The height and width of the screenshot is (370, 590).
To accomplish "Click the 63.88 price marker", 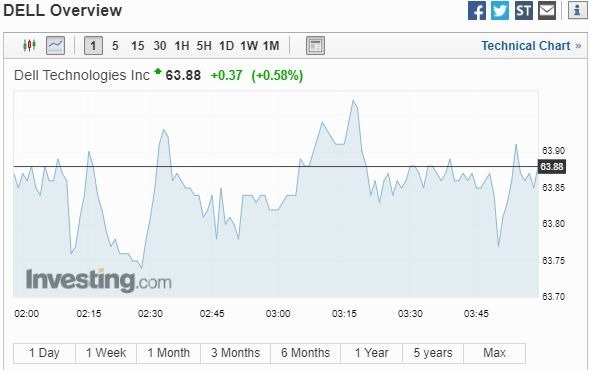I will (552, 166).
